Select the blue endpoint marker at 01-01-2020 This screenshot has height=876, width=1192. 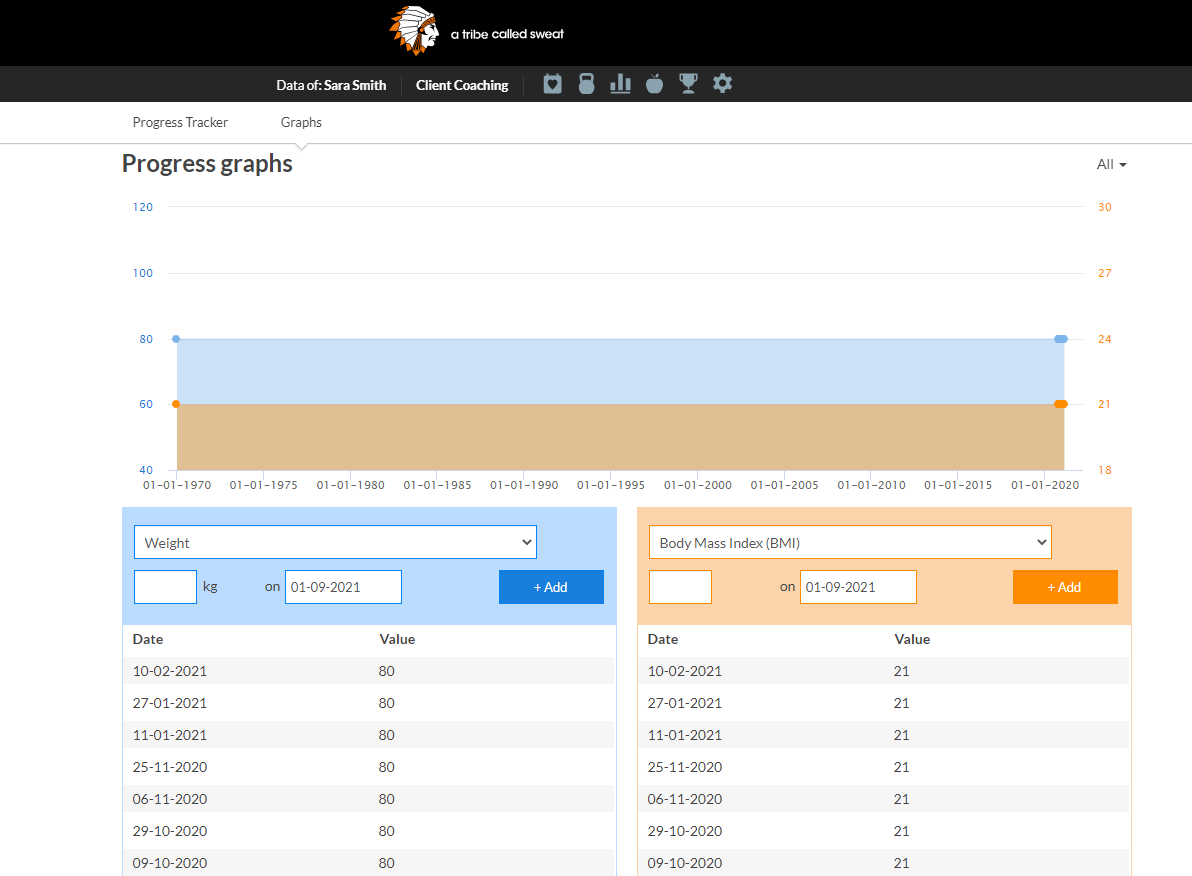[x=1061, y=339]
